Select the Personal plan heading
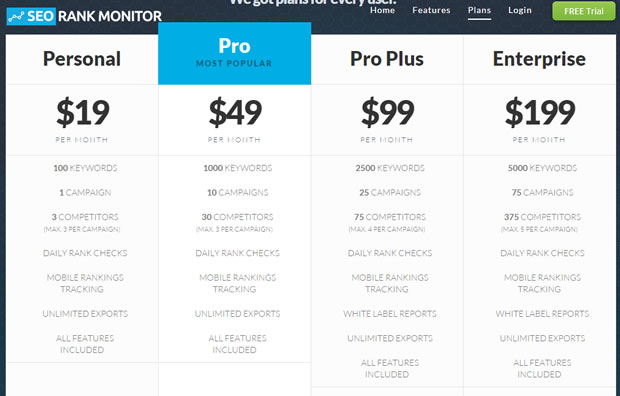This screenshot has height=396, width=620. (82, 59)
